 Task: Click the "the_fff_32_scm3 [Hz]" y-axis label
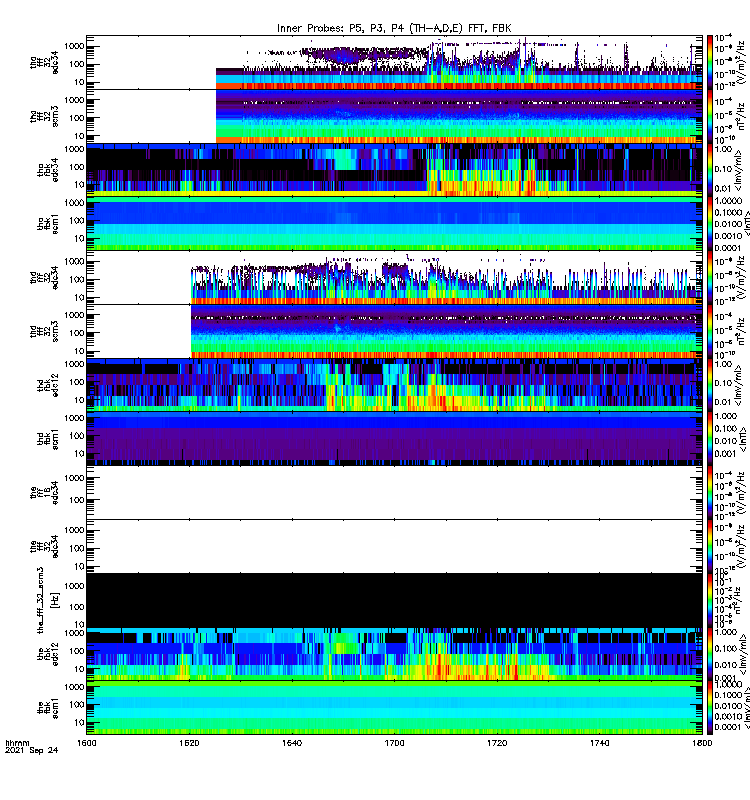[x=48, y=600]
